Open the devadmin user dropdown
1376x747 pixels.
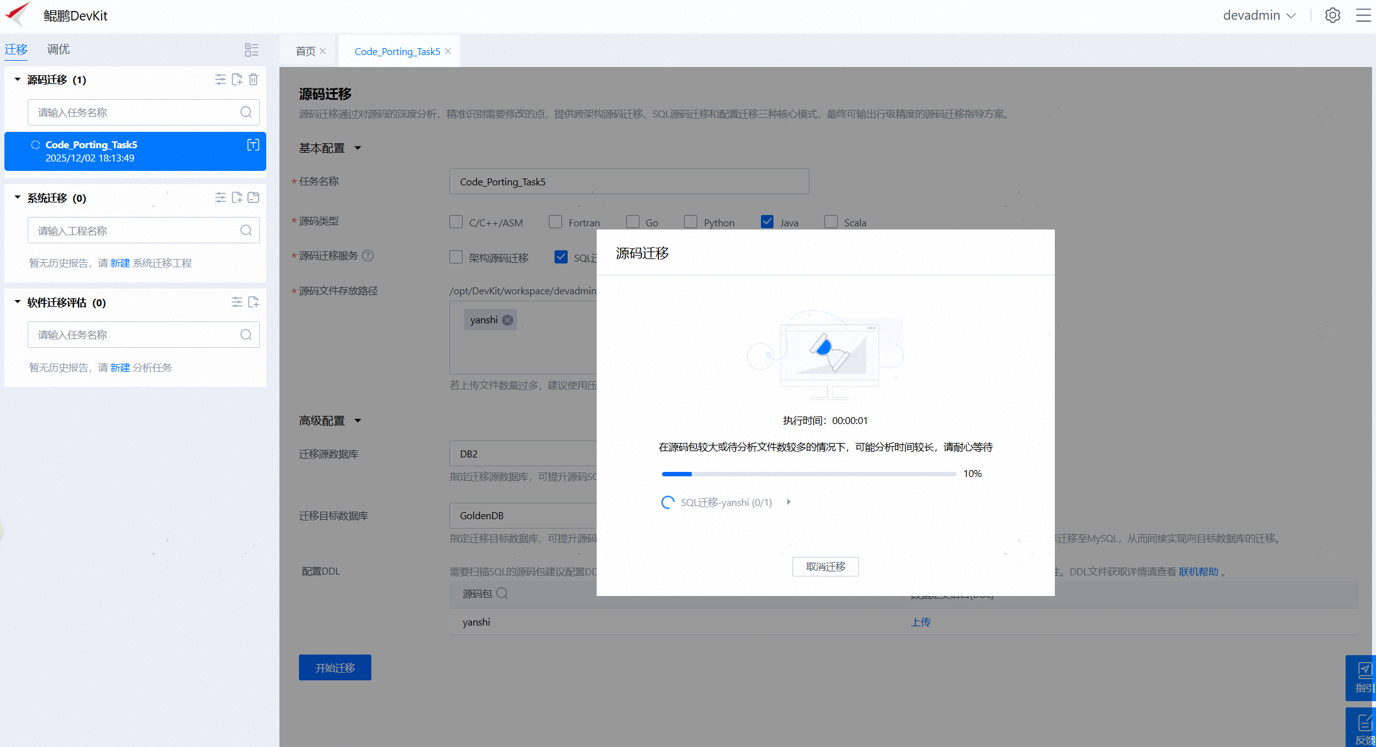(x=1259, y=15)
